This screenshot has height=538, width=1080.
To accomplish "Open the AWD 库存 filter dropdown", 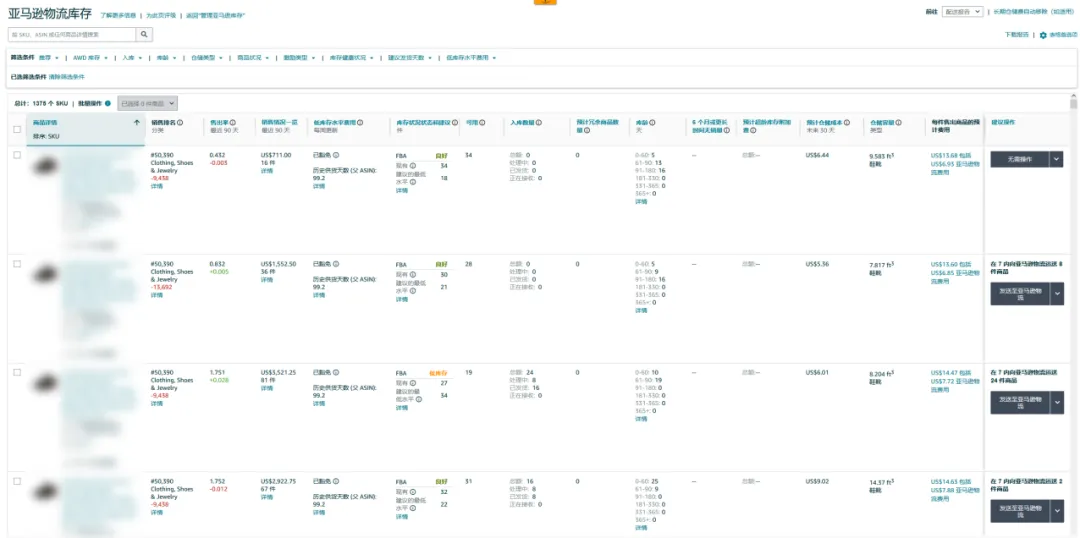I will (x=94, y=57).
